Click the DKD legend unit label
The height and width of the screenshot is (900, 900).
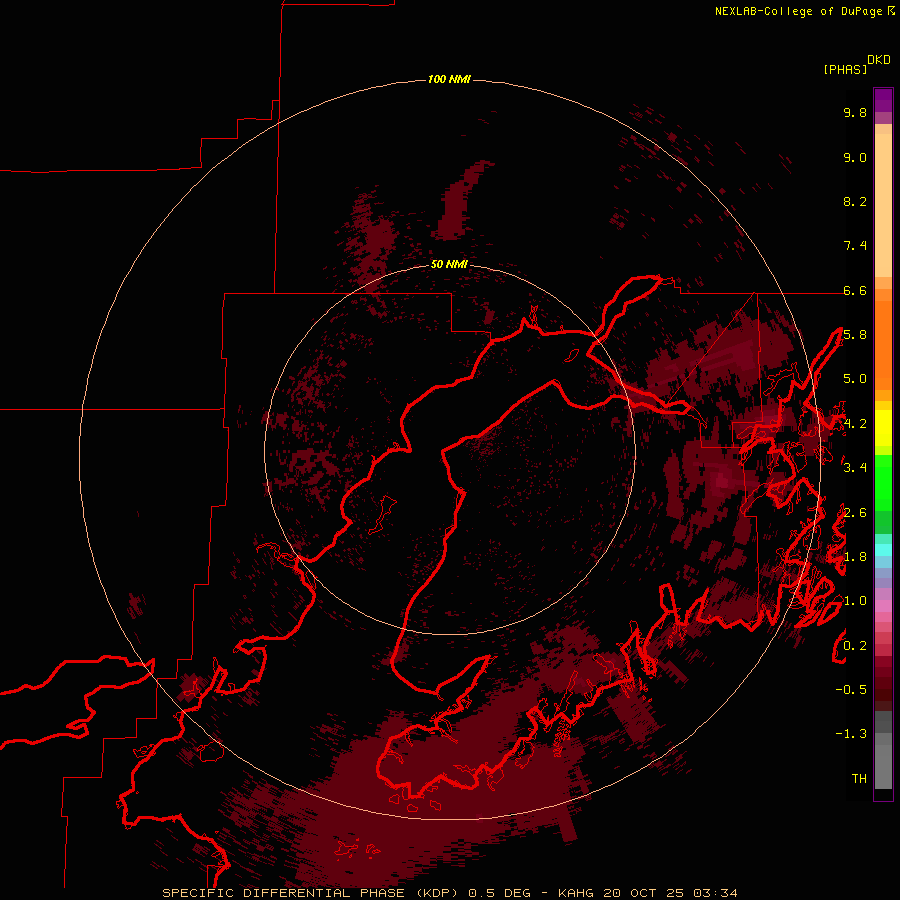(x=879, y=60)
